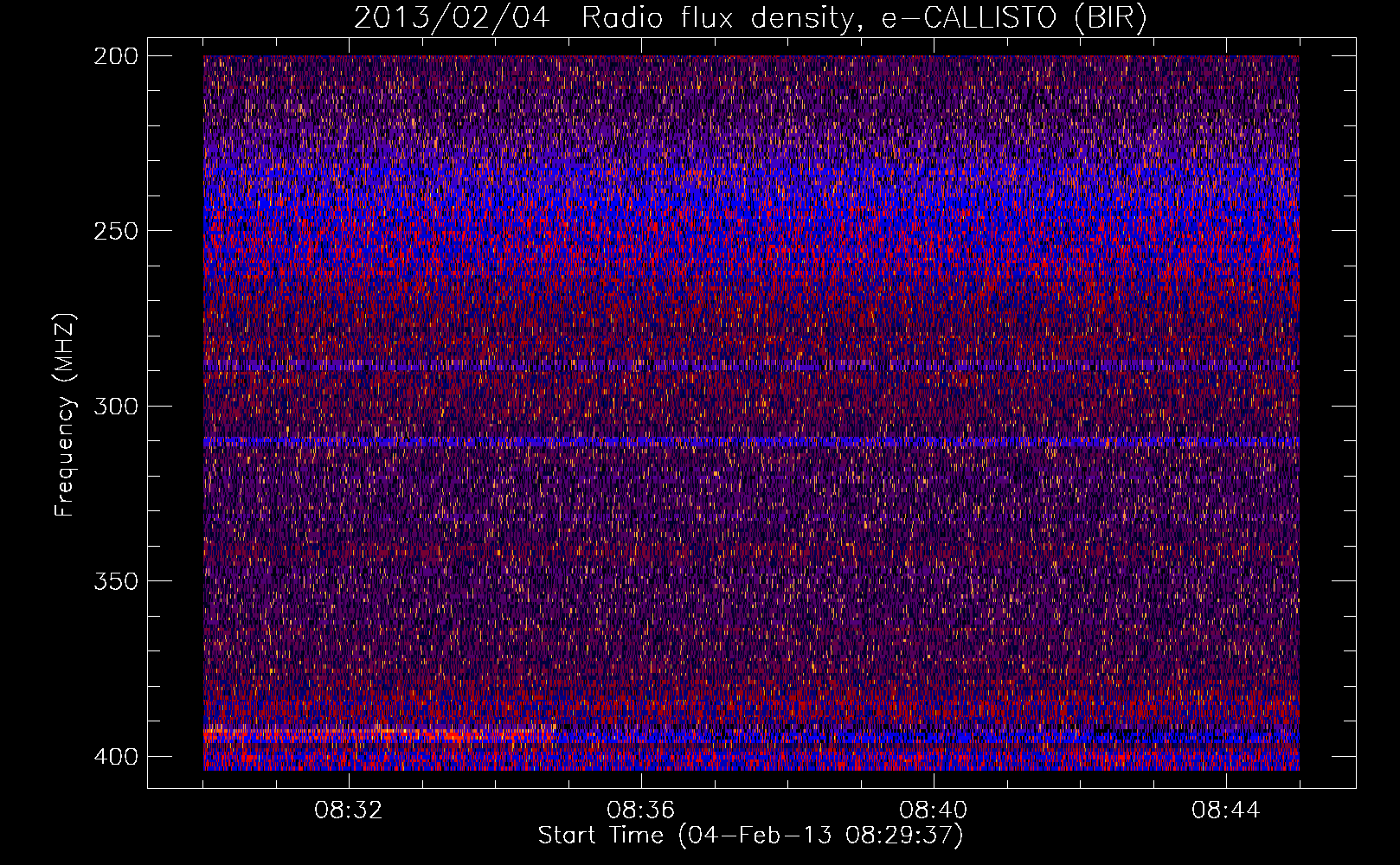Click the 08:44 time tick label
The image size is (1400, 865).
(1226, 811)
